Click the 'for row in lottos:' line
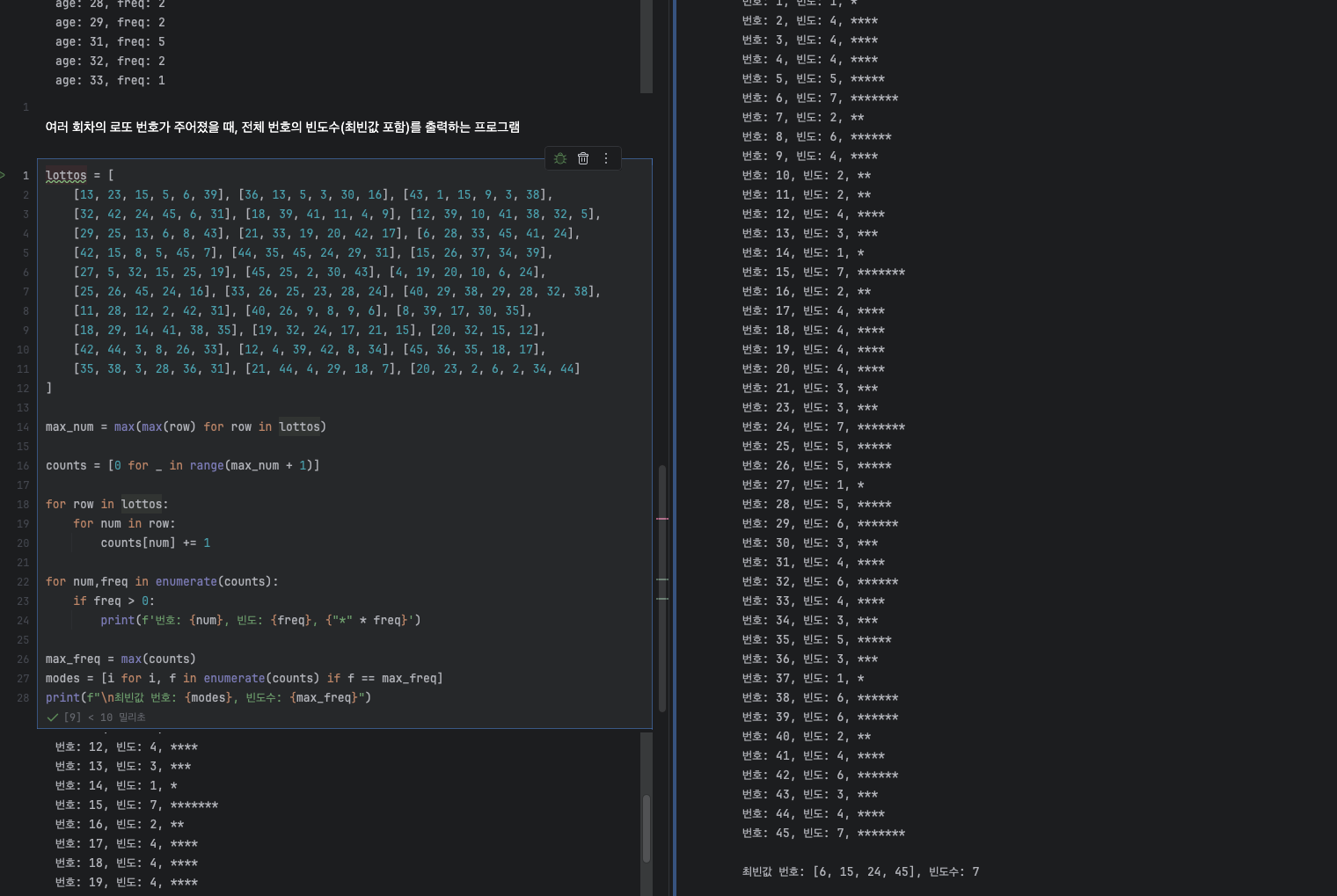This screenshot has width=1337, height=896. [x=107, y=504]
